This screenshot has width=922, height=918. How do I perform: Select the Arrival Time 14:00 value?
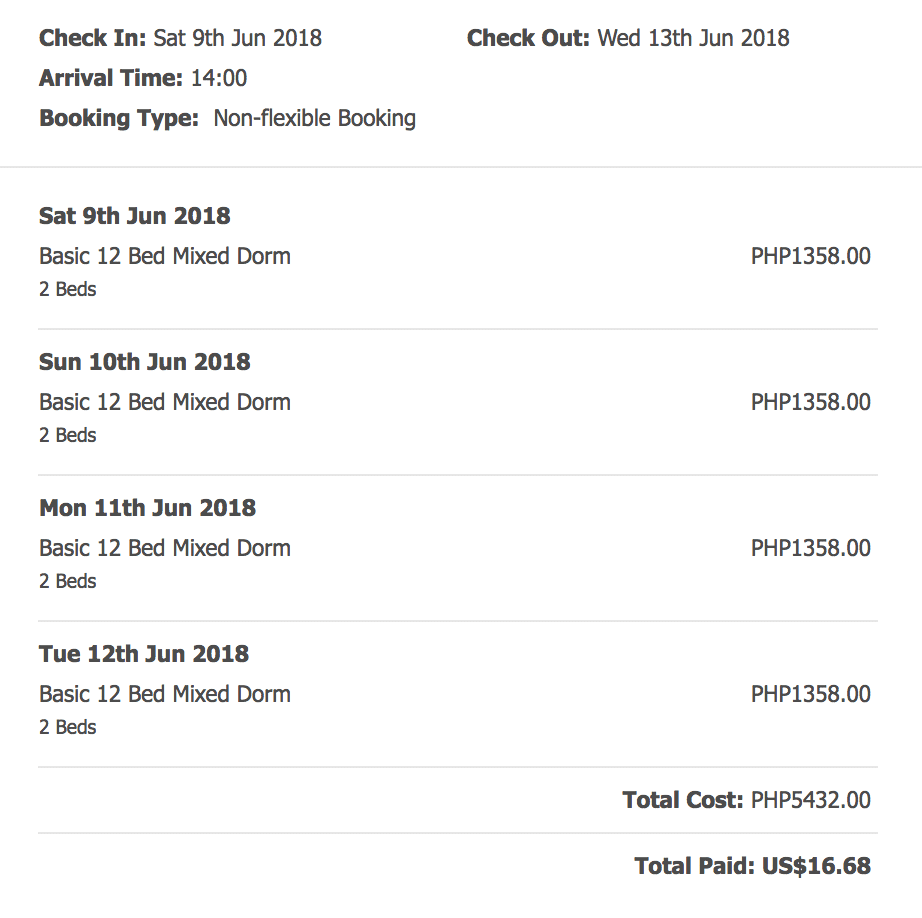pyautogui.click(x=219, y=78)
